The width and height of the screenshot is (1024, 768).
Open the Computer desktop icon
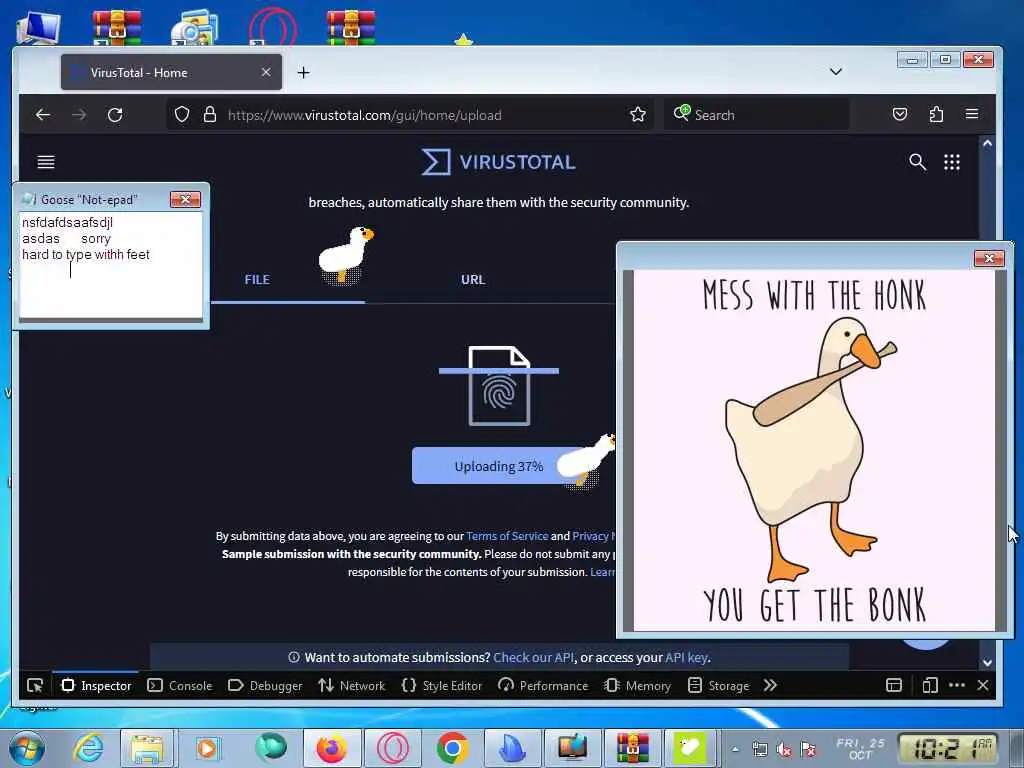[38, 27]
